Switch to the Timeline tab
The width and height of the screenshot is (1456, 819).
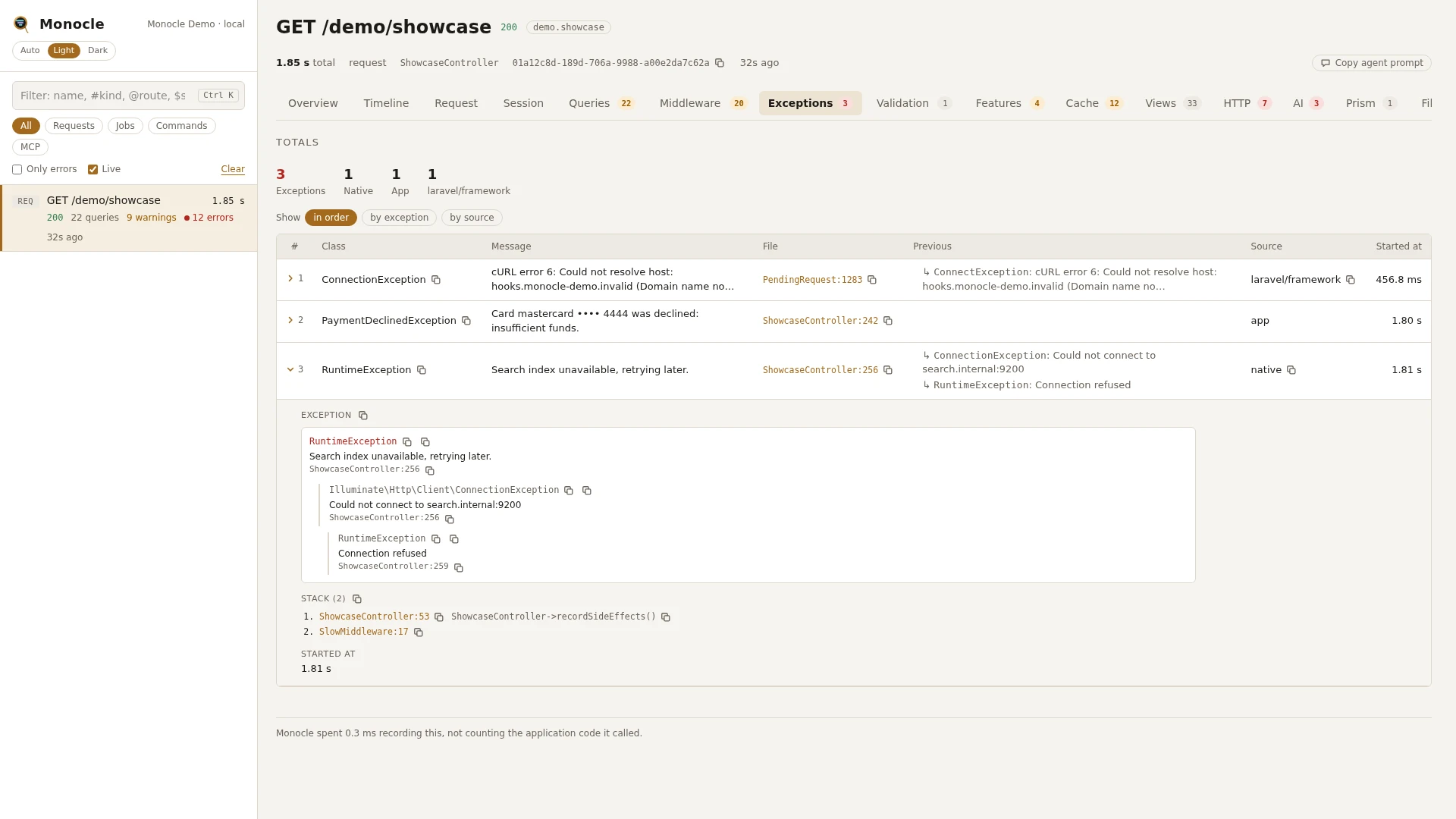tap(386, 103)
